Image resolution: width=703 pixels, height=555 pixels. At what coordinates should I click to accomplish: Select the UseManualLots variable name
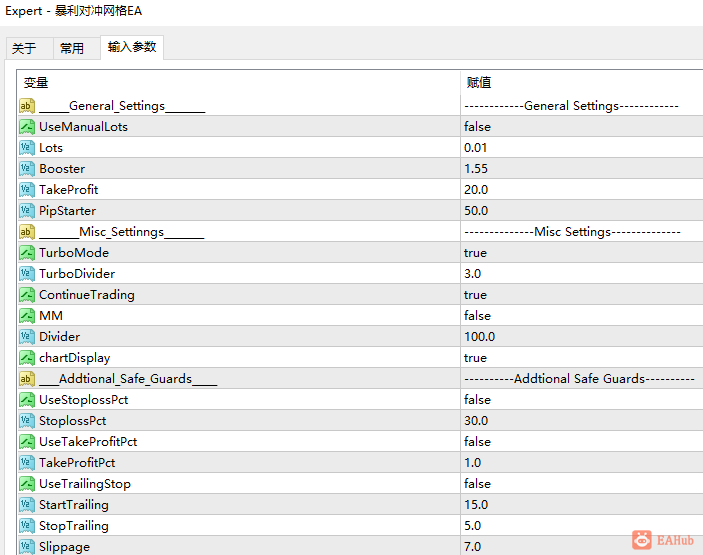tap(83, 127)
